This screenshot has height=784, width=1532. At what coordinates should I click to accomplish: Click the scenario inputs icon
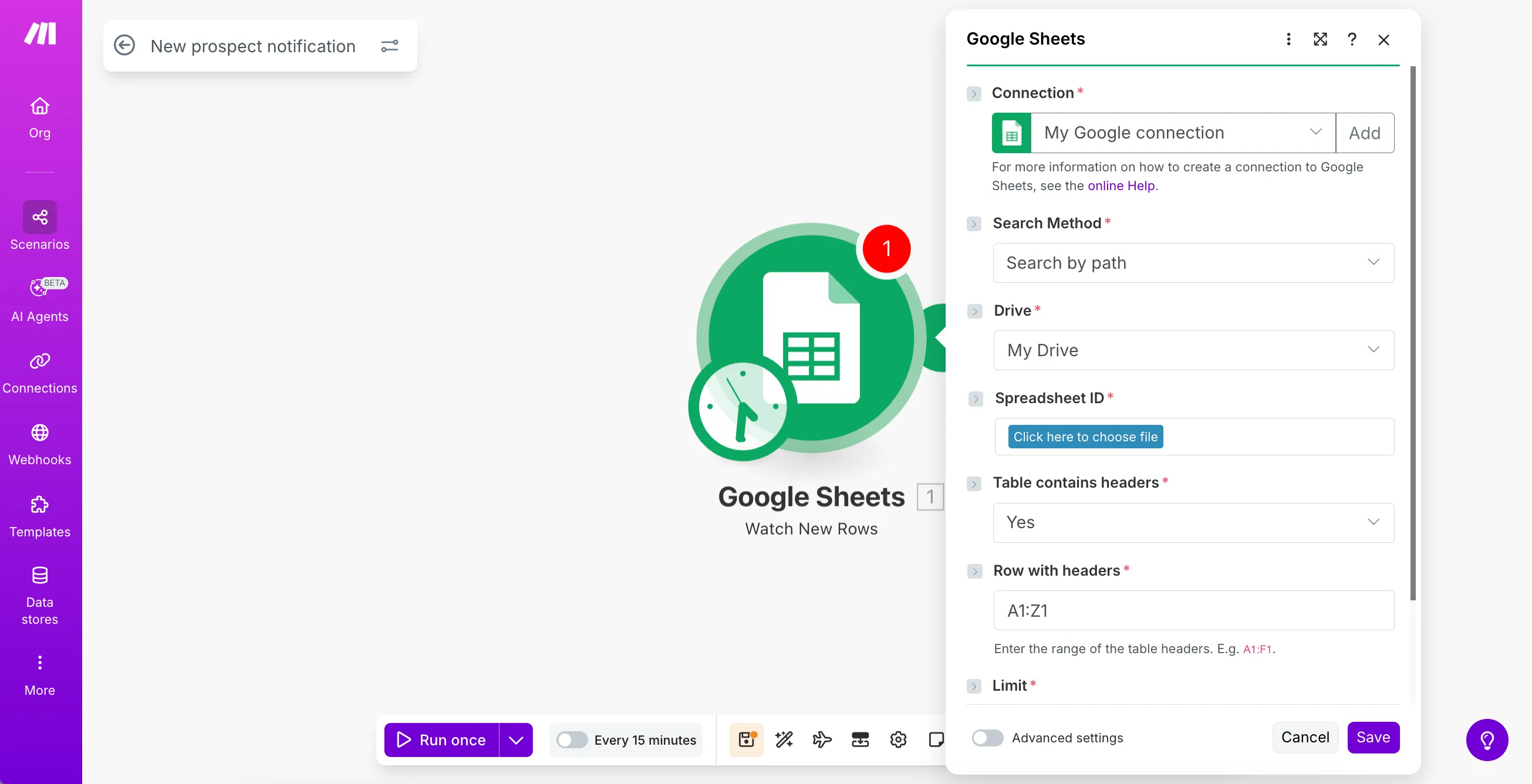860,739
